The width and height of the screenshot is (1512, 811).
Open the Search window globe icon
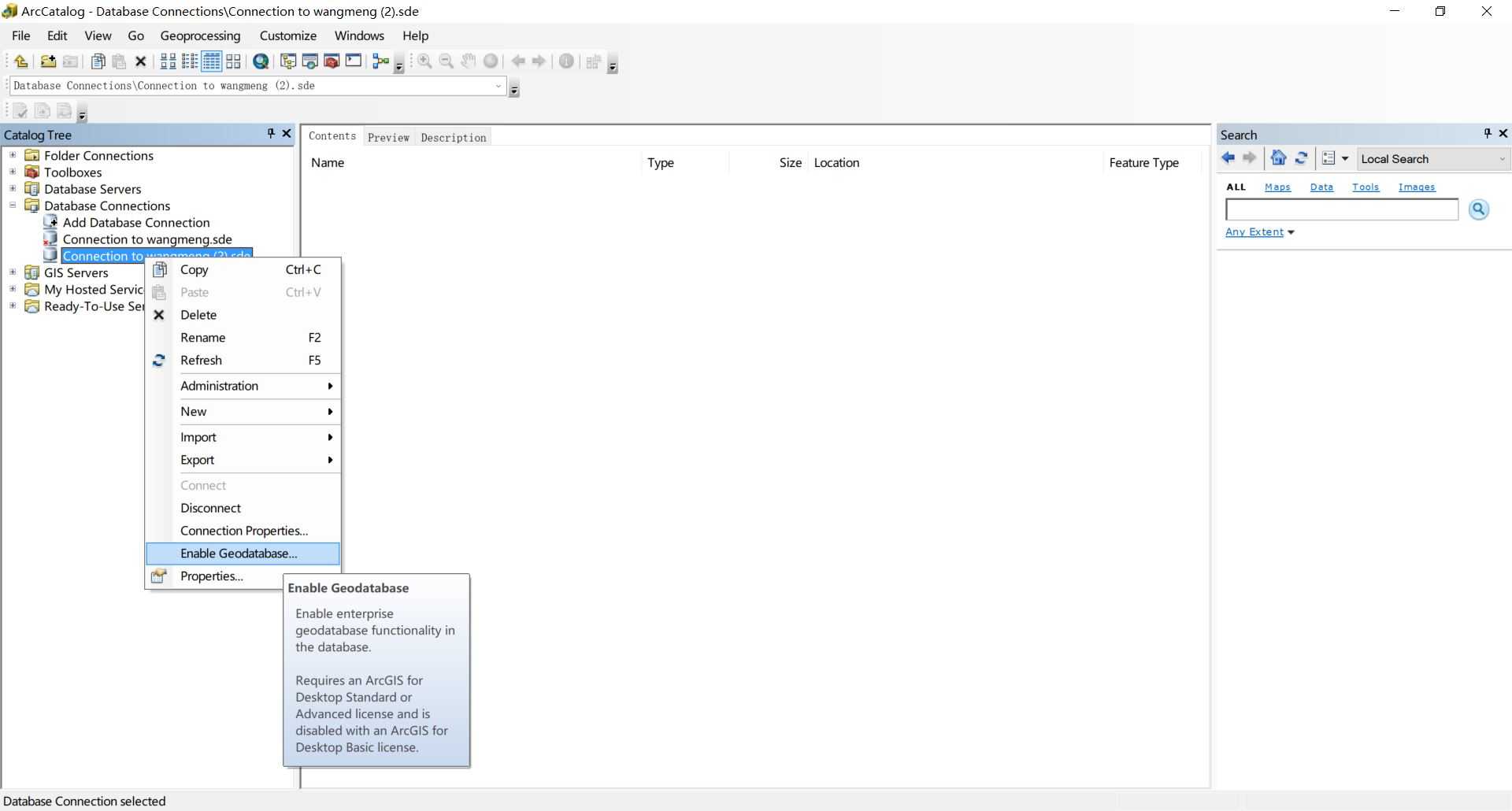pyautogui.click(x=261, y=61)
